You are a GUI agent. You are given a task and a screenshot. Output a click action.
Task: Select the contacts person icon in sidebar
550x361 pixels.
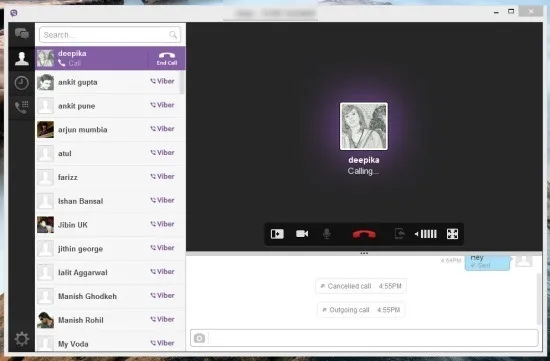point(22,58)
